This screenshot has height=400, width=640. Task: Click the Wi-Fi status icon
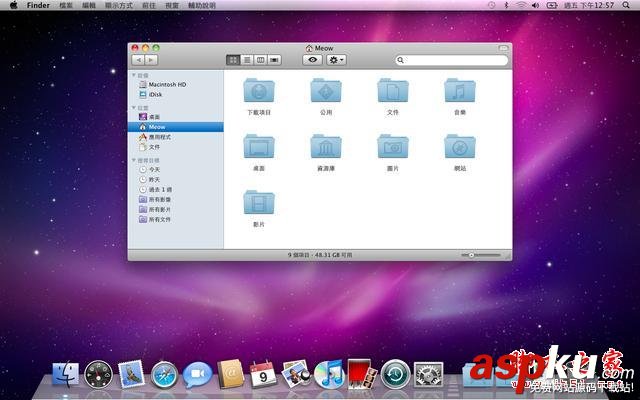pos(521,5)
